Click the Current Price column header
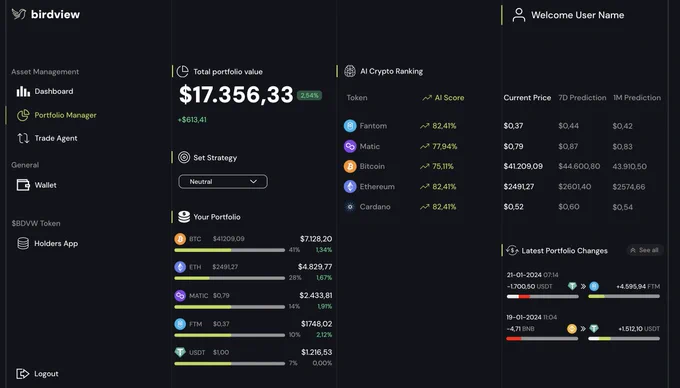 point(527,98)
